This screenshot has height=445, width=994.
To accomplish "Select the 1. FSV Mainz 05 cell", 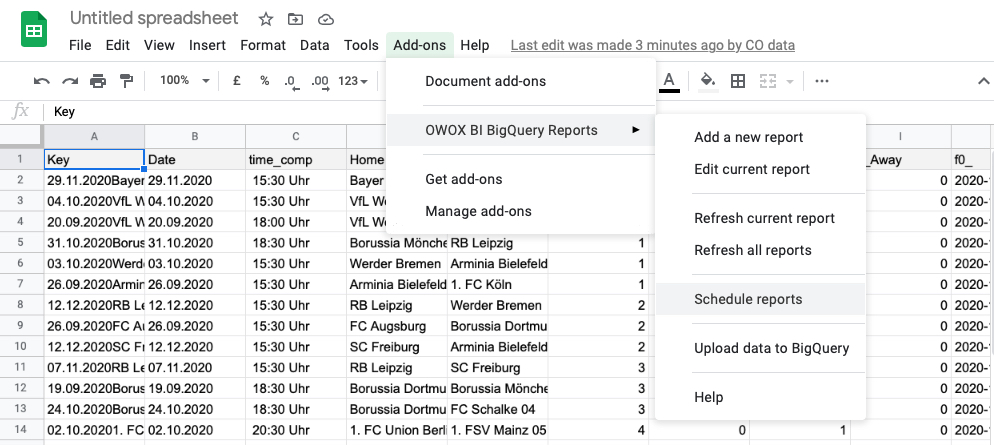I will [x=498, y=430].
